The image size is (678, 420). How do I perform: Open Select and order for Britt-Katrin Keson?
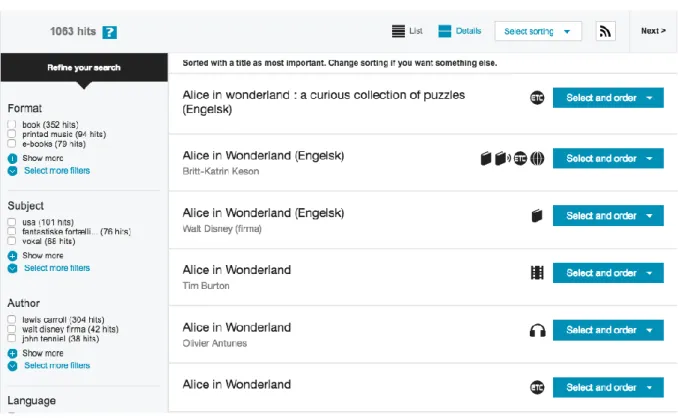pos(608,158)
